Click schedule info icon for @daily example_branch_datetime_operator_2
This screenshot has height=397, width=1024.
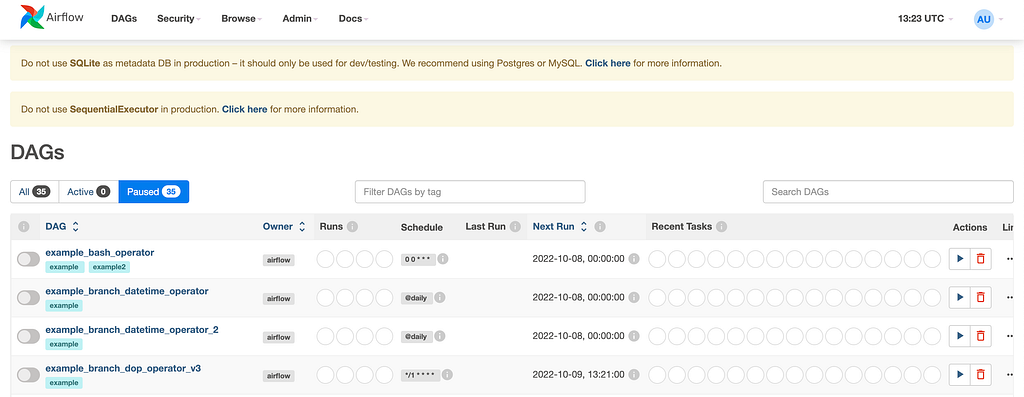tap(440, 336)
